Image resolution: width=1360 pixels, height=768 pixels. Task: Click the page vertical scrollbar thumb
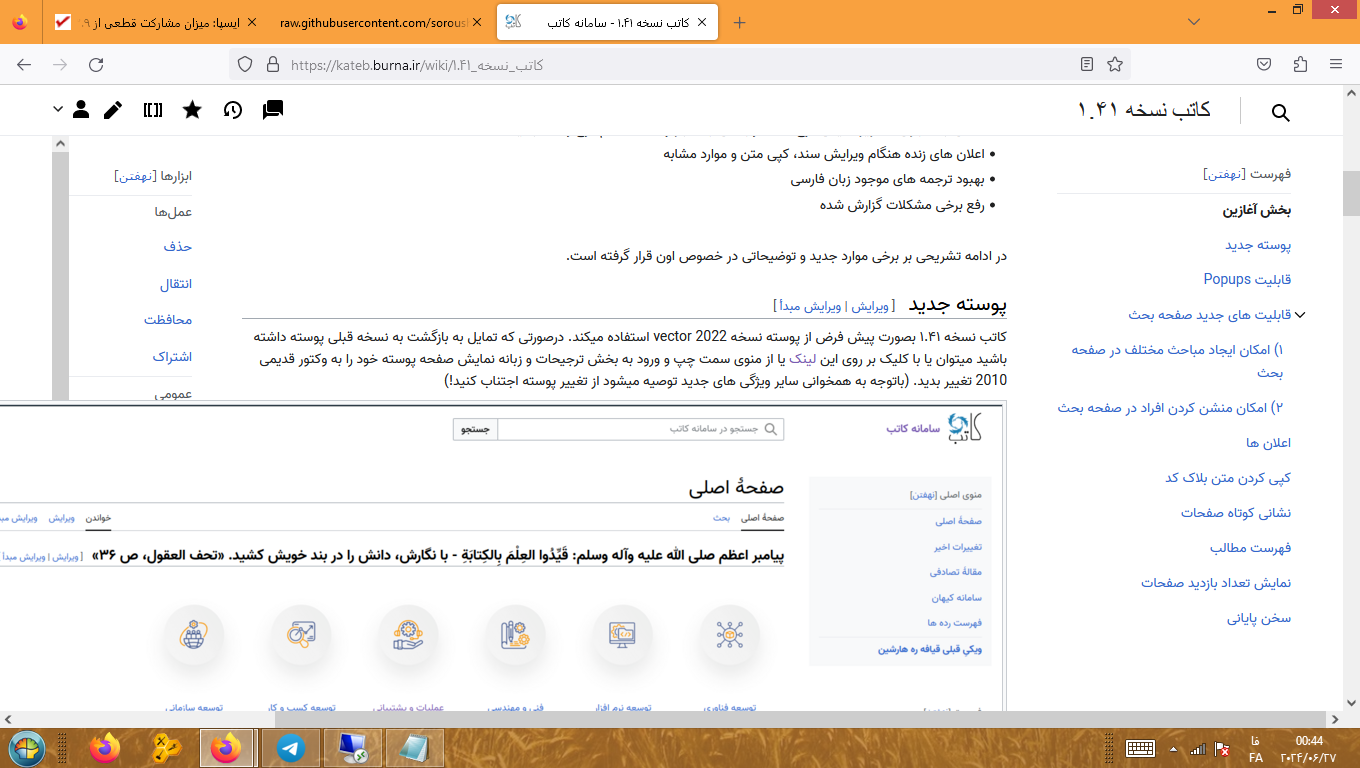pos(1351,193)
